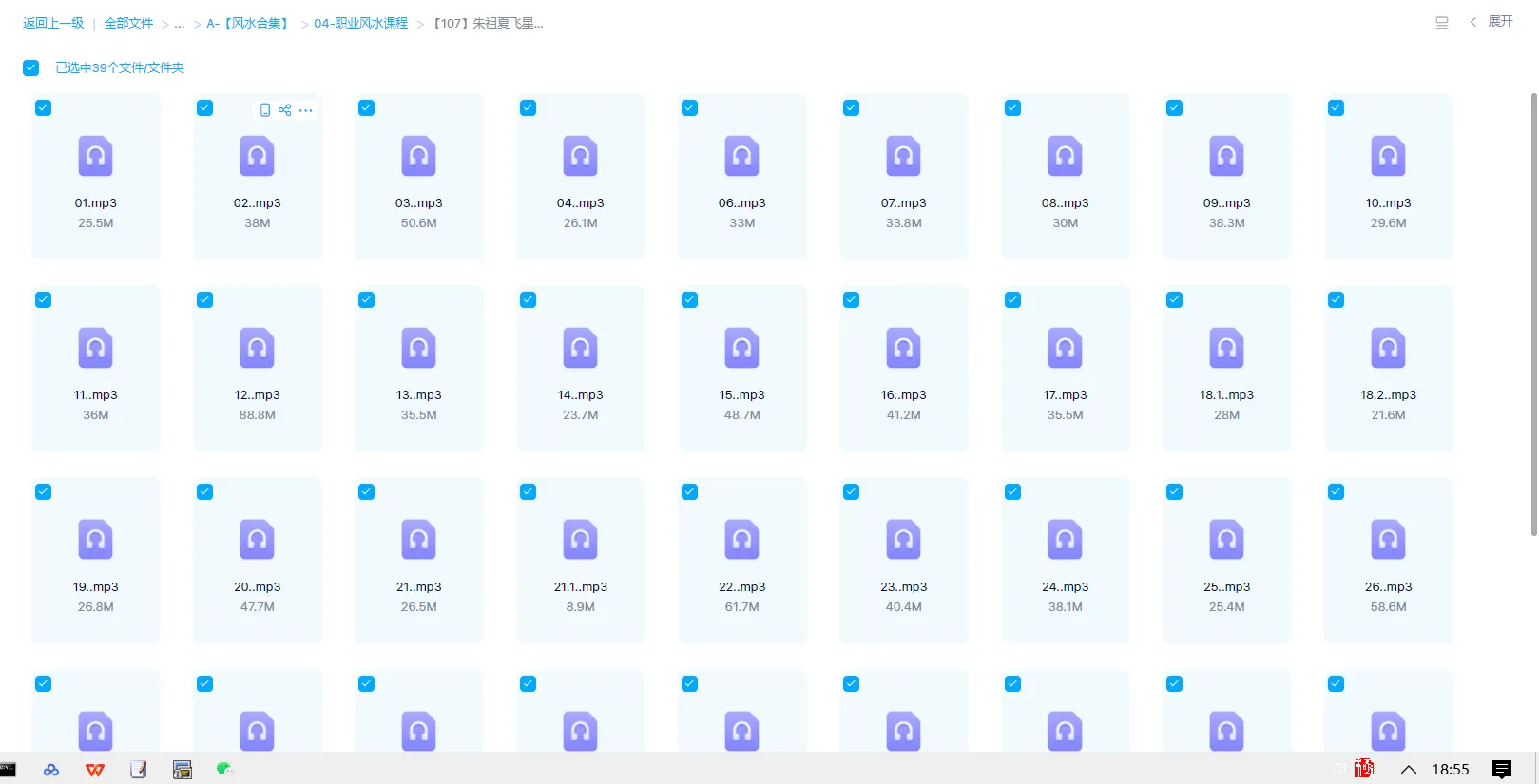The image size is (1539, 784).
Task: Click the file name 18.2..mp3
Action: (x=1388, y=395)
